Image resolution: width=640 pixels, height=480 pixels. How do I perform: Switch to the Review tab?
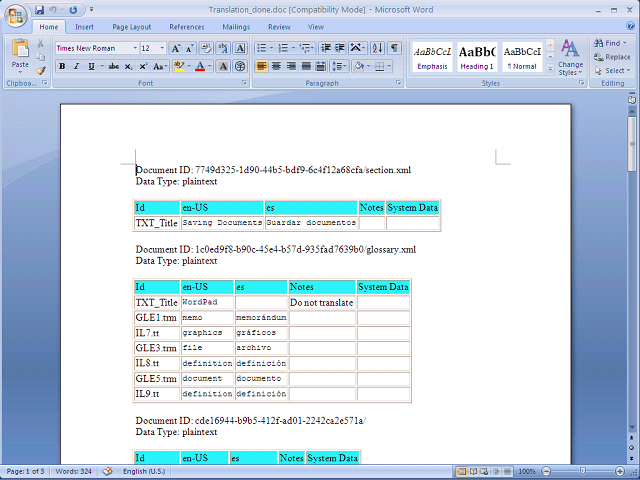[279, 27]
